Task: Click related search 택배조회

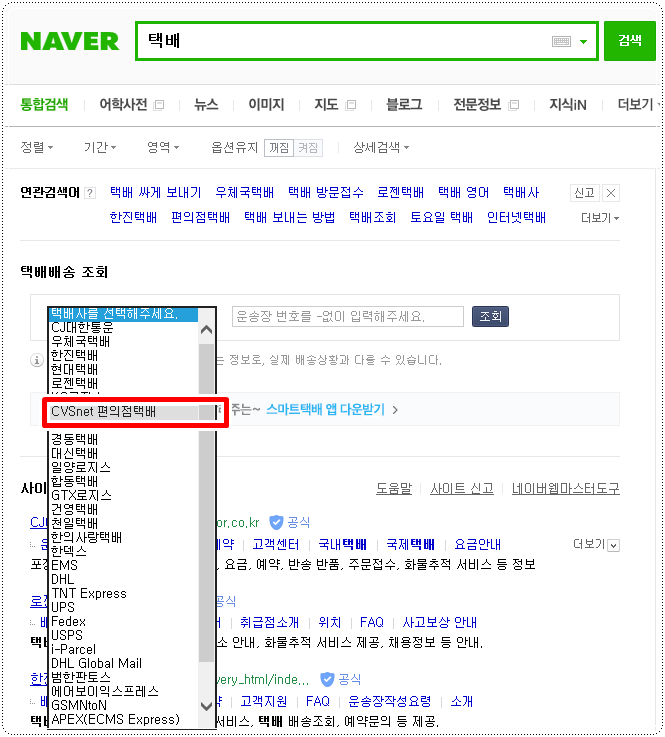Action: 373,217
